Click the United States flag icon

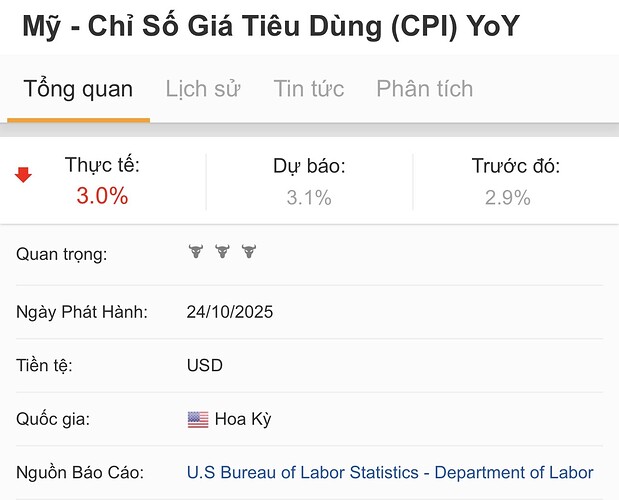point(198,419)
